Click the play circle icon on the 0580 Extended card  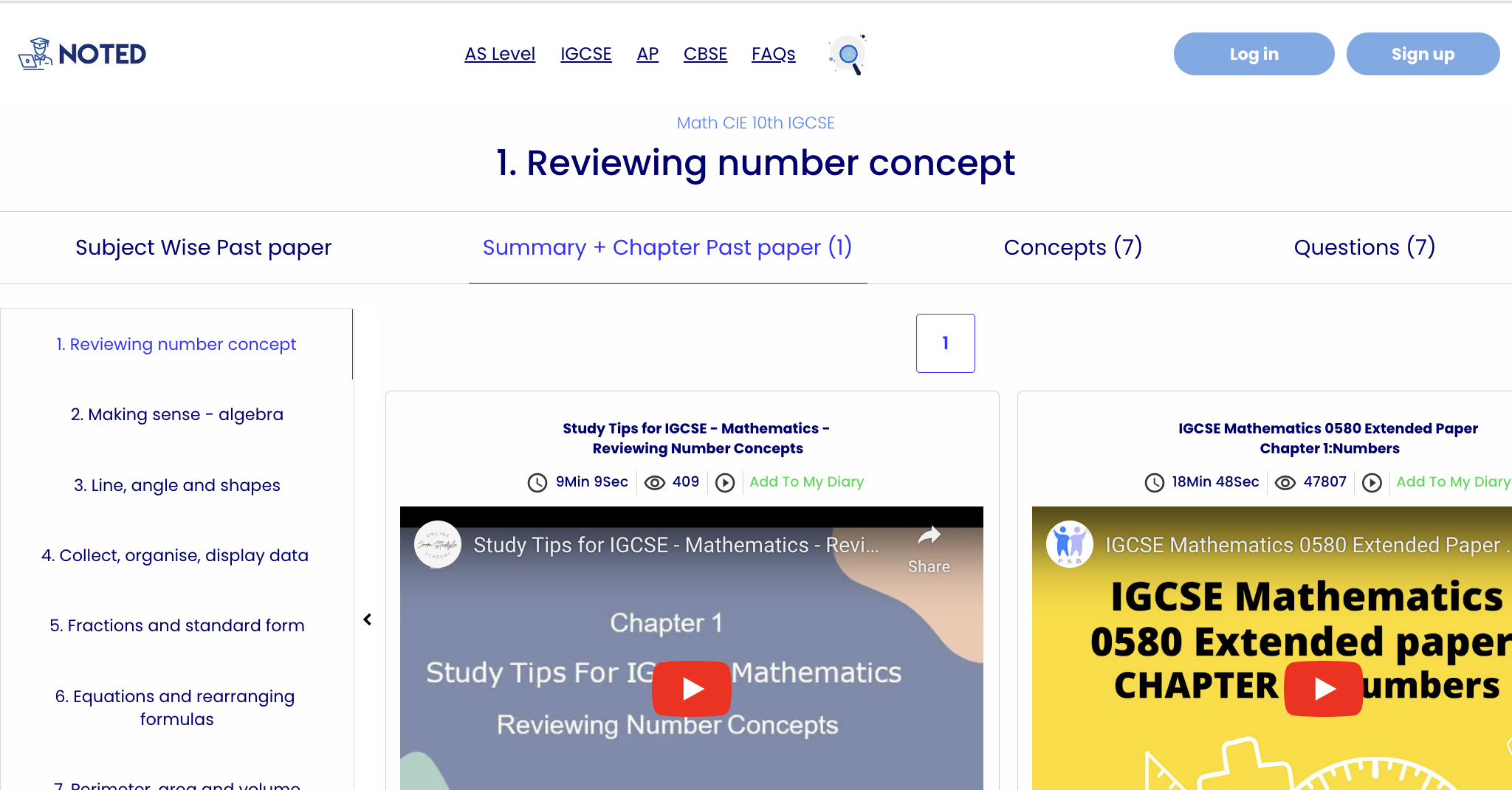tap(1372, 482)
